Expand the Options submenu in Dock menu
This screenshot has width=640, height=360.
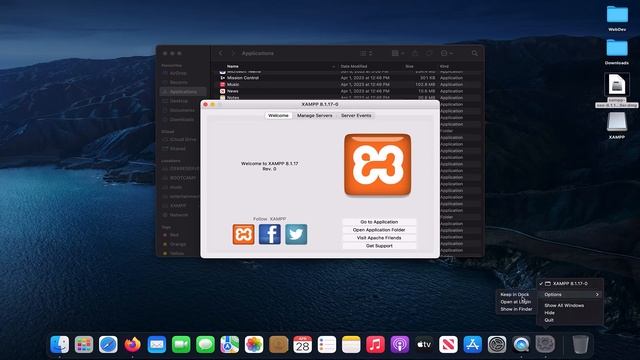[570, 294]
